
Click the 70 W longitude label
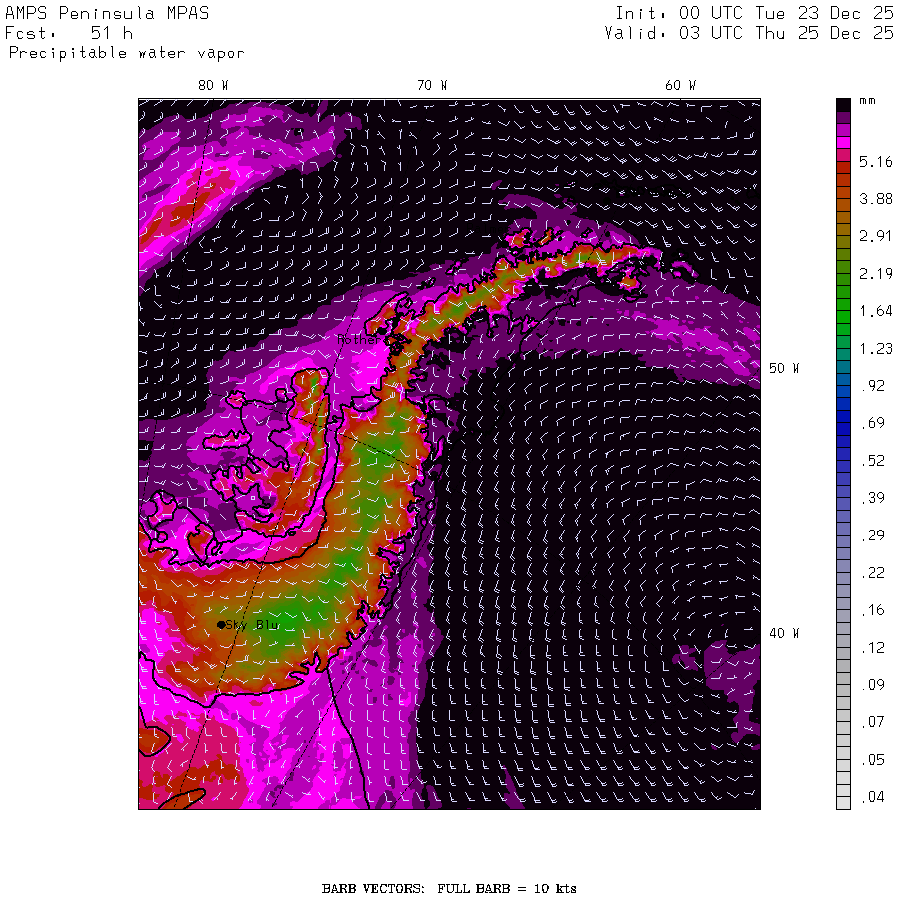432,86
